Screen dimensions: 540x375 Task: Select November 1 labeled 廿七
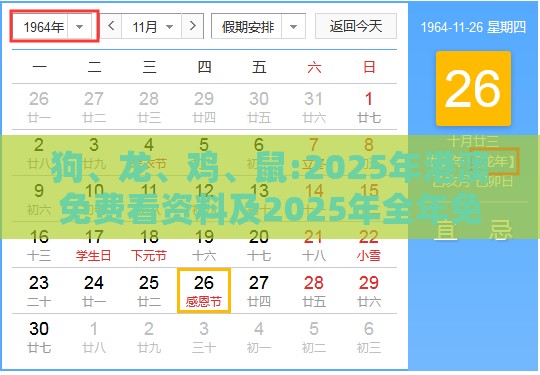coord(369,107)
